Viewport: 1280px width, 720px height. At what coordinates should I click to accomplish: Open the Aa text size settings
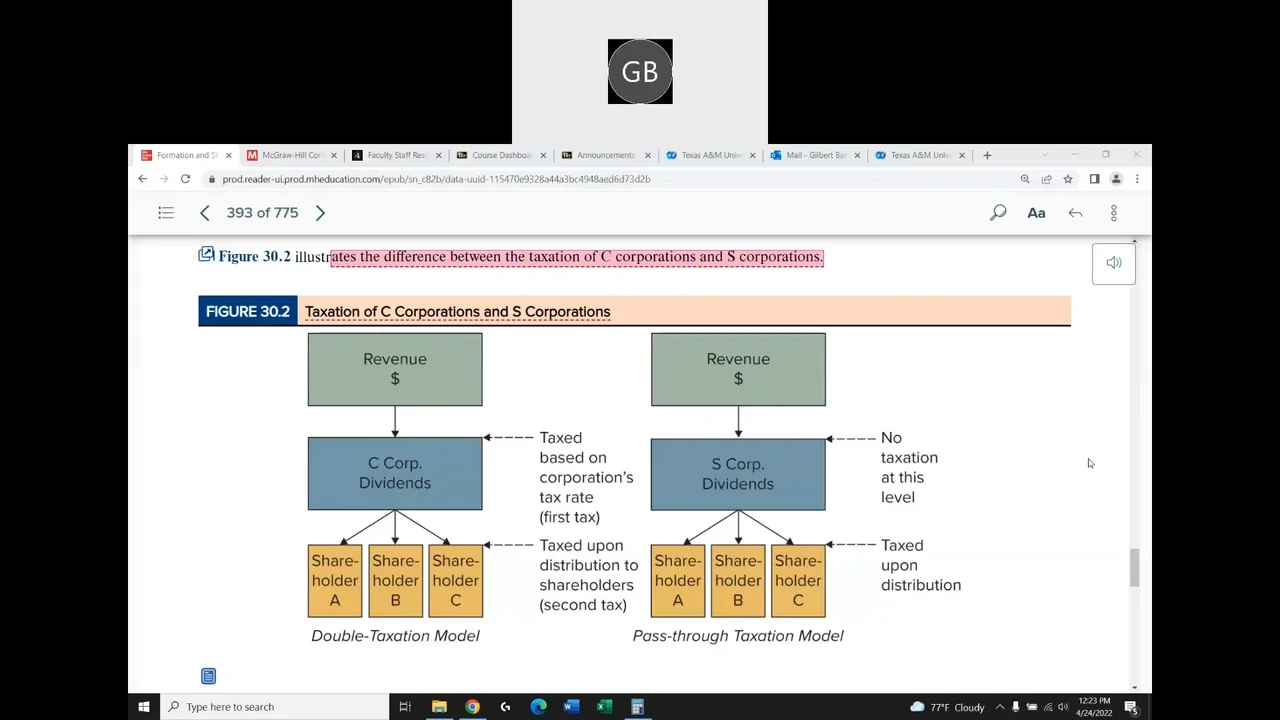click(x=1036, y=213)
